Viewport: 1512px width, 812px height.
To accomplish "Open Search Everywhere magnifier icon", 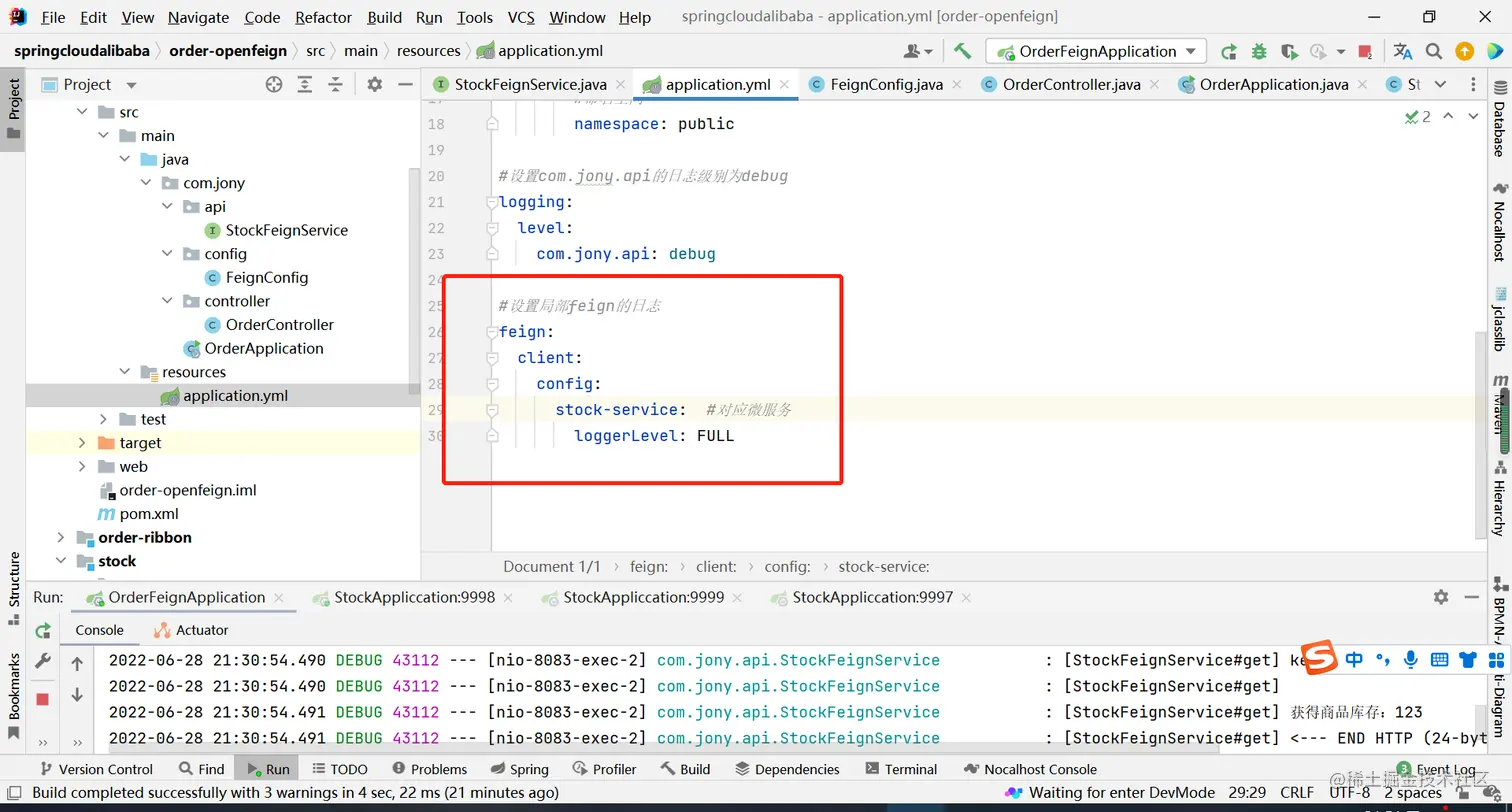I will click(1434, 51).
